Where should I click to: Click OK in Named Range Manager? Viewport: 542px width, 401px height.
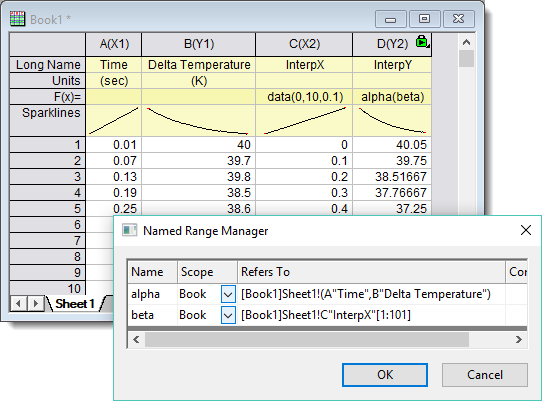click(385, 375)
